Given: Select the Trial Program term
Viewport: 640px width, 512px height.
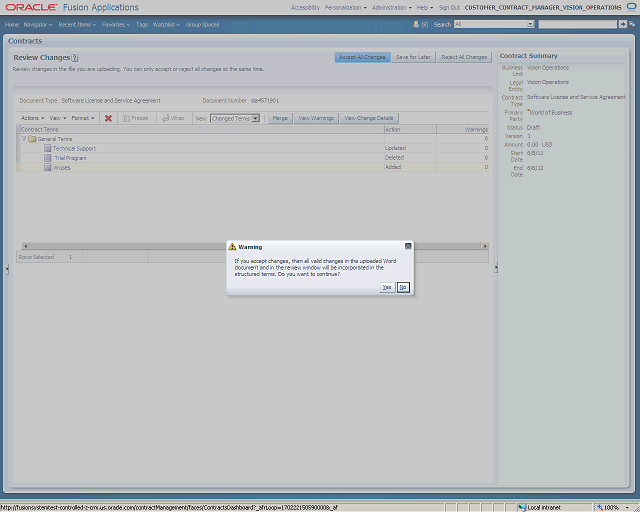Looking at the screenshot, I should (x=70, y=158).
